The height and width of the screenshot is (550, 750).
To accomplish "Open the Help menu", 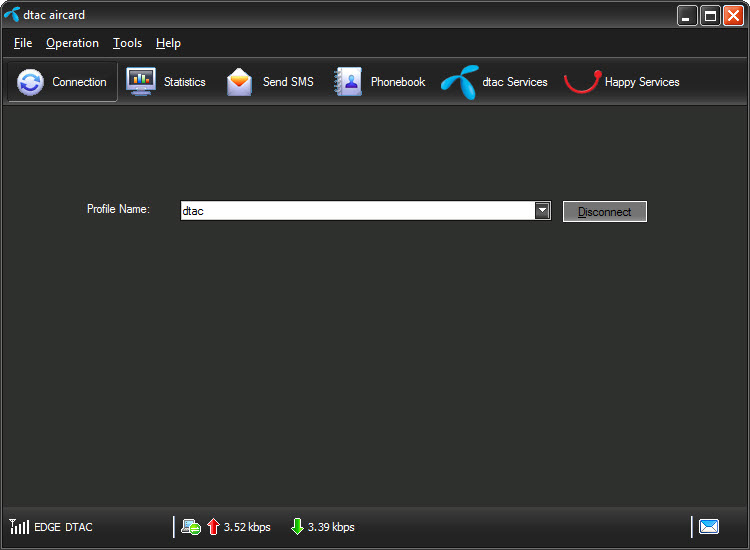I will 168,43.
